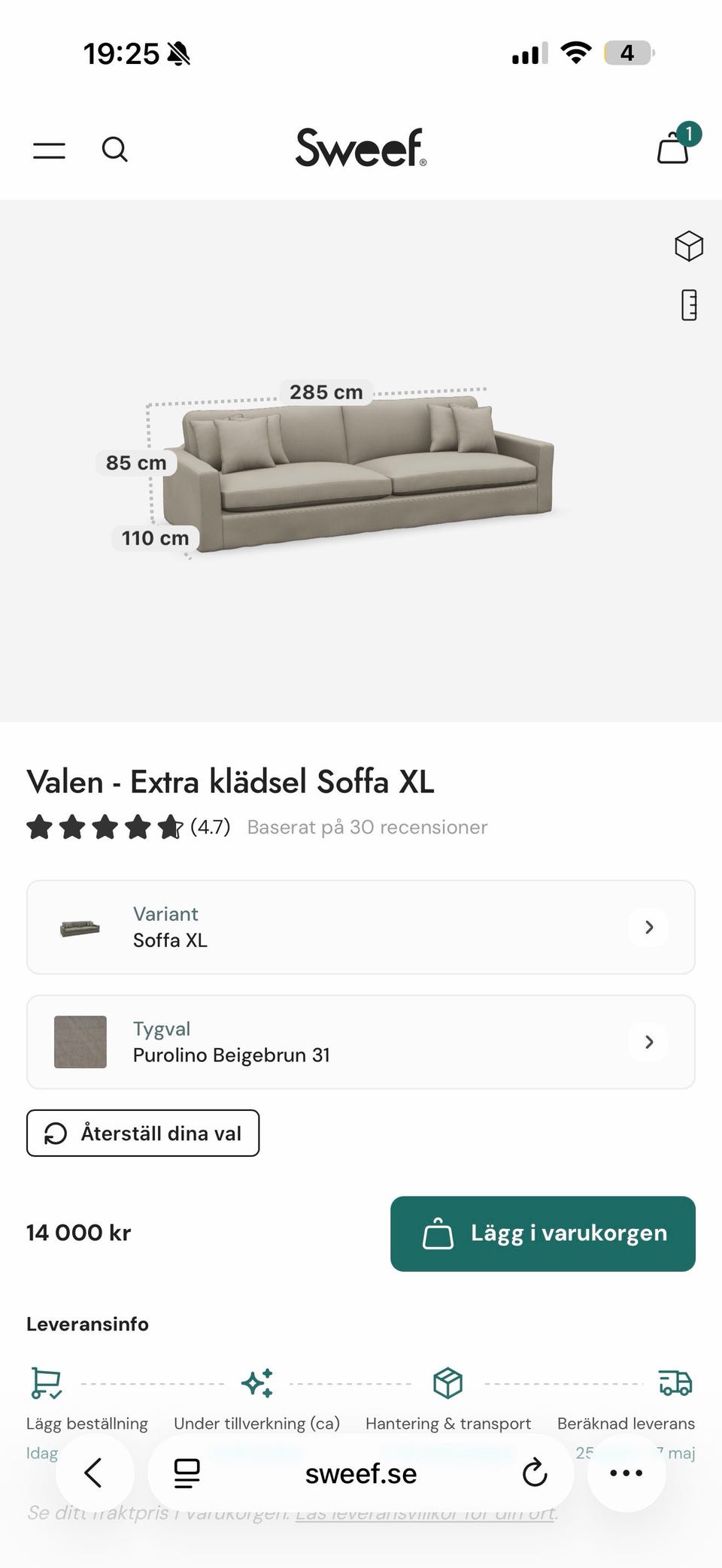Image resolution: width=722 pixels, height=1568 pixels.
Task: Open the browser reader/tabs icon
Action: 187,1473
